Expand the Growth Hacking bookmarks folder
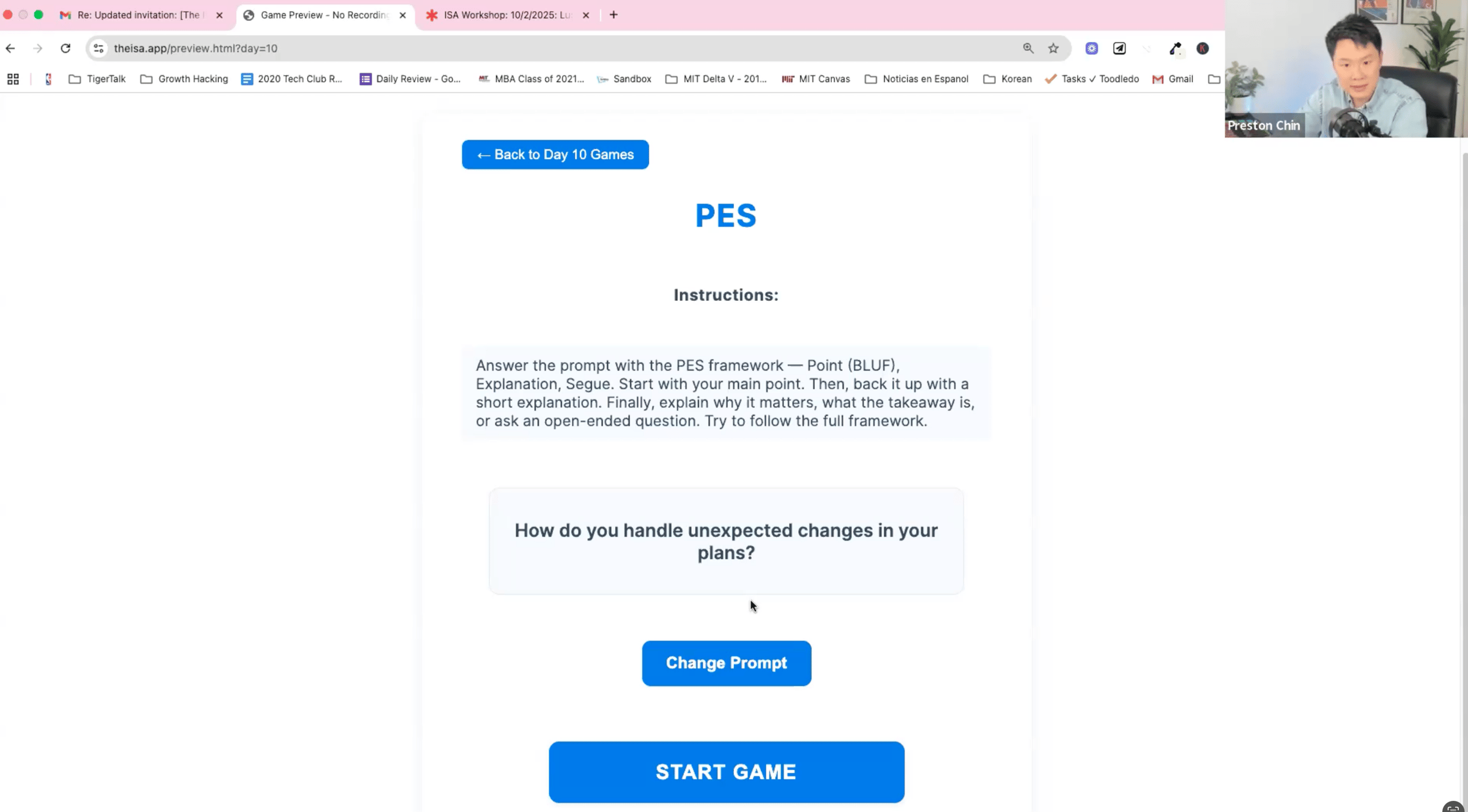1468x812 pixels. click(184, 79)
